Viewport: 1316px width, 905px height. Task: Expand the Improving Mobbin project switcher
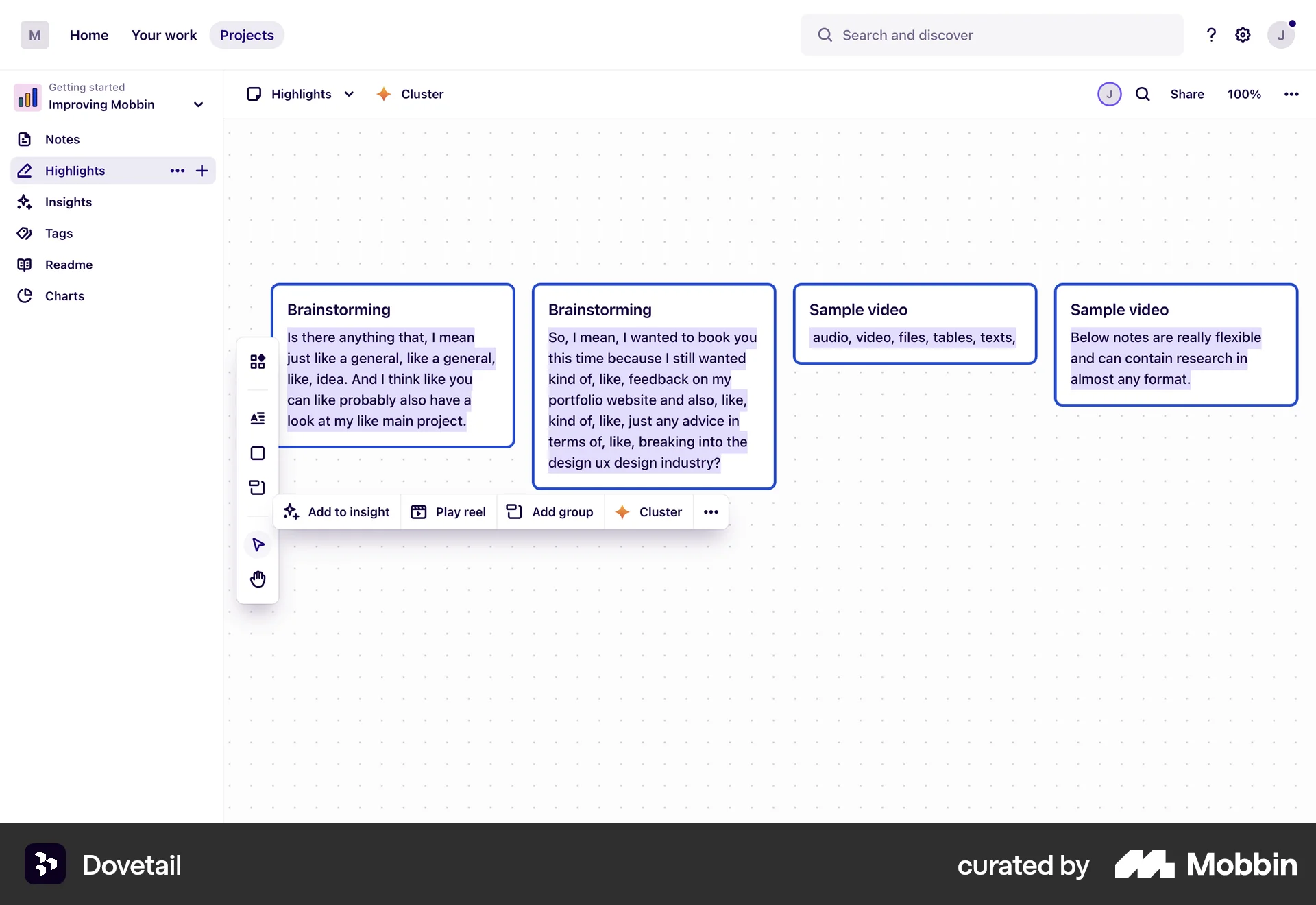click(x=198, y=104)
